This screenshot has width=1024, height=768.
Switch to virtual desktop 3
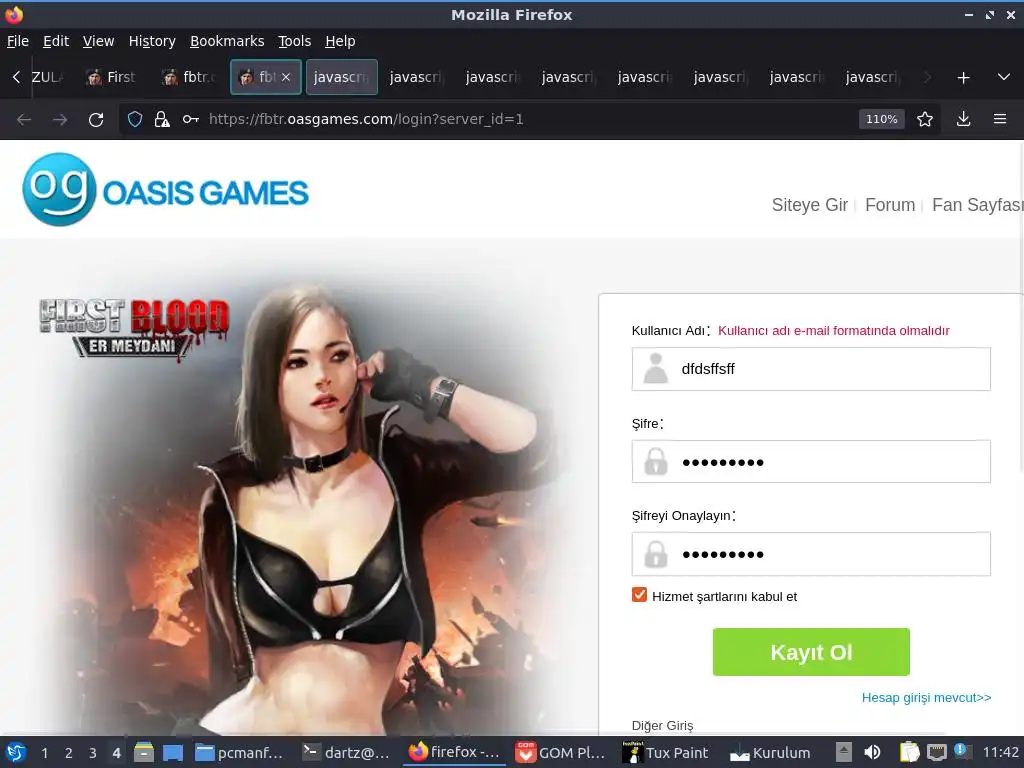93,753
